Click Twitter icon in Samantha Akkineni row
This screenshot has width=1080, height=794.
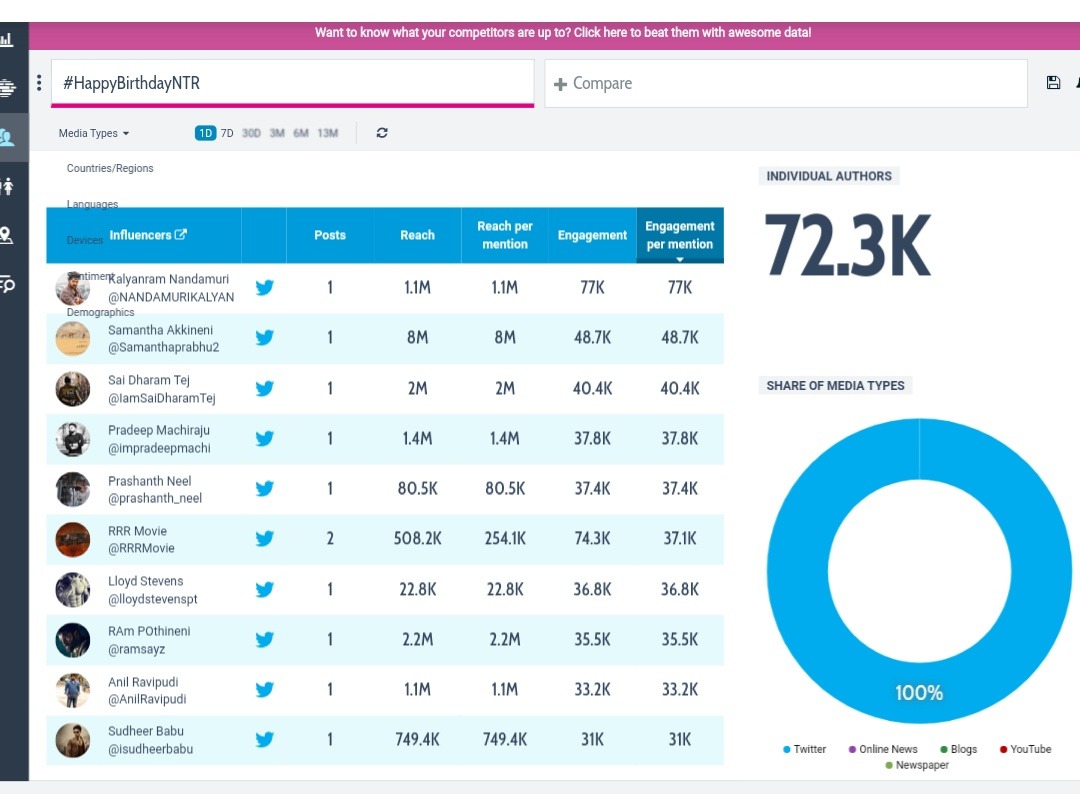[264, 337]
